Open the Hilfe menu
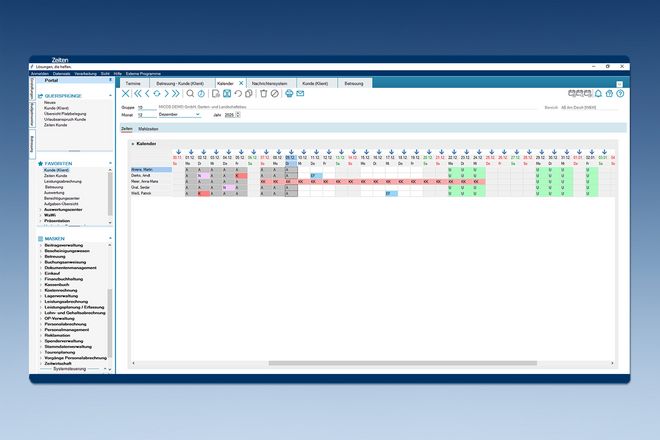This screenshot has height=440, width=660. click(x=117, y=74)
